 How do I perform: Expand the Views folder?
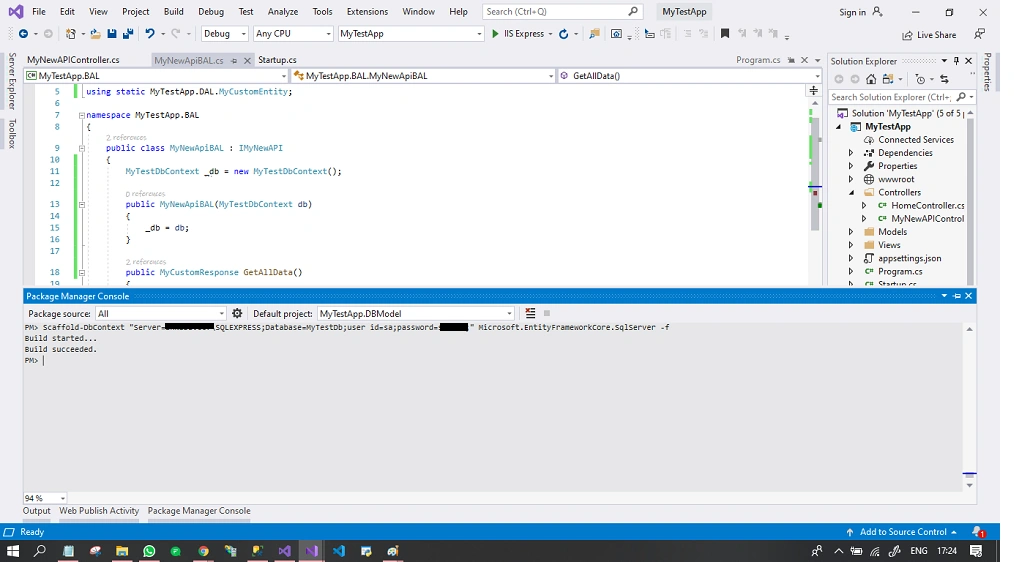tap(851, 245)
